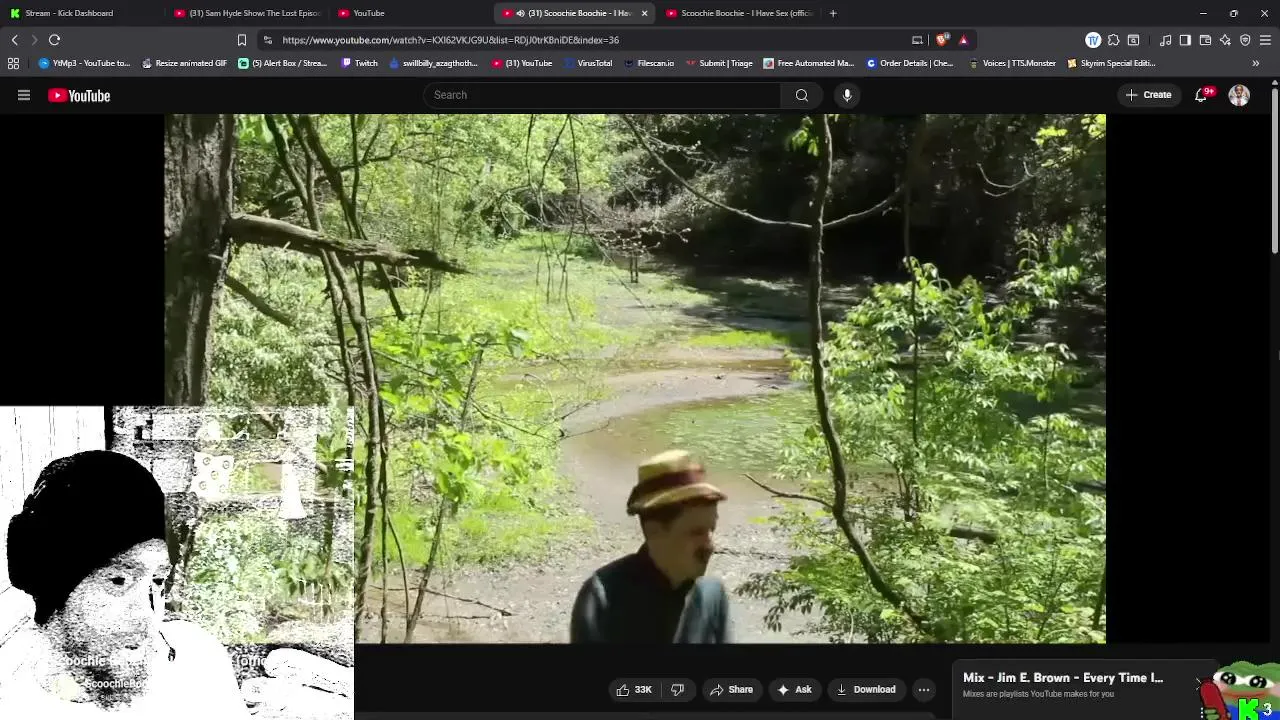The width and height of the screenshot is (1280, 720).
Task: Click the forest video player
Action: click(635, 378)
